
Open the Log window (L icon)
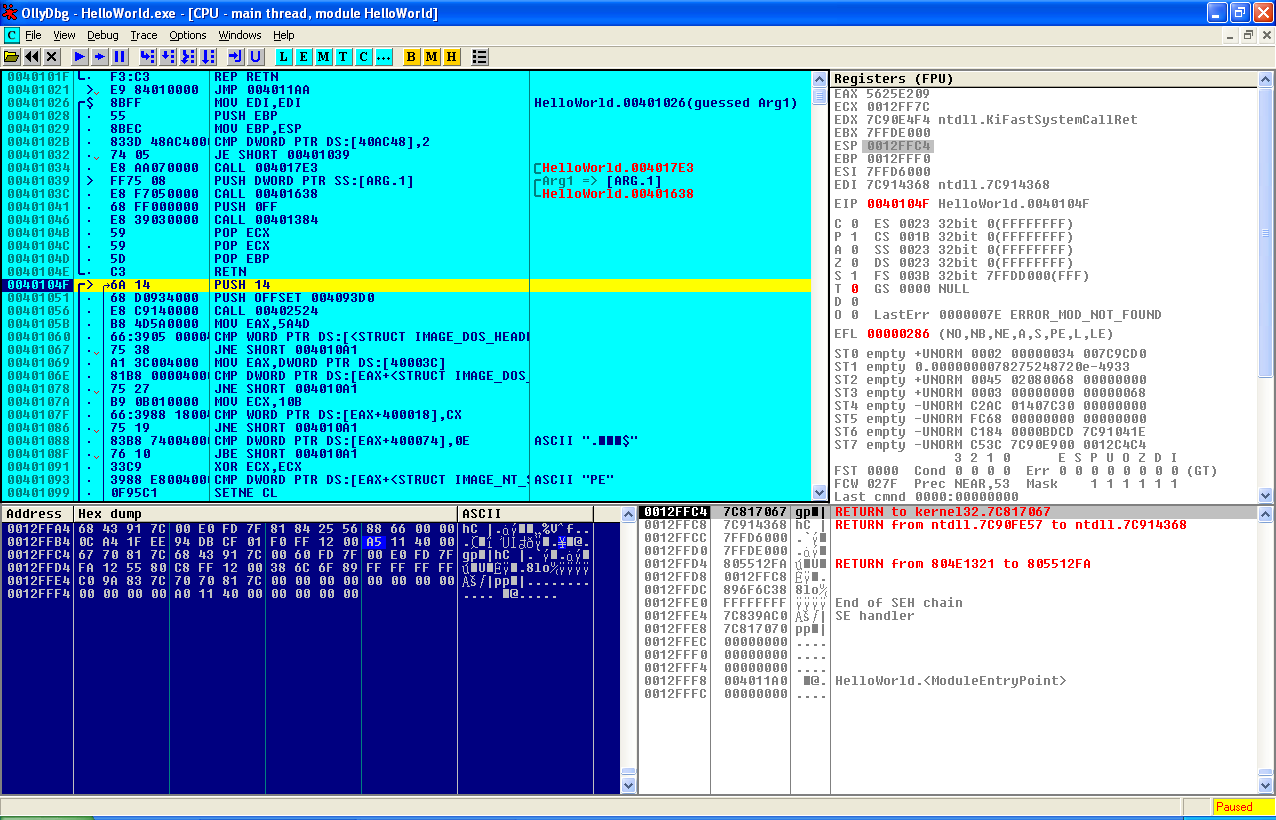tap(284, 57)
